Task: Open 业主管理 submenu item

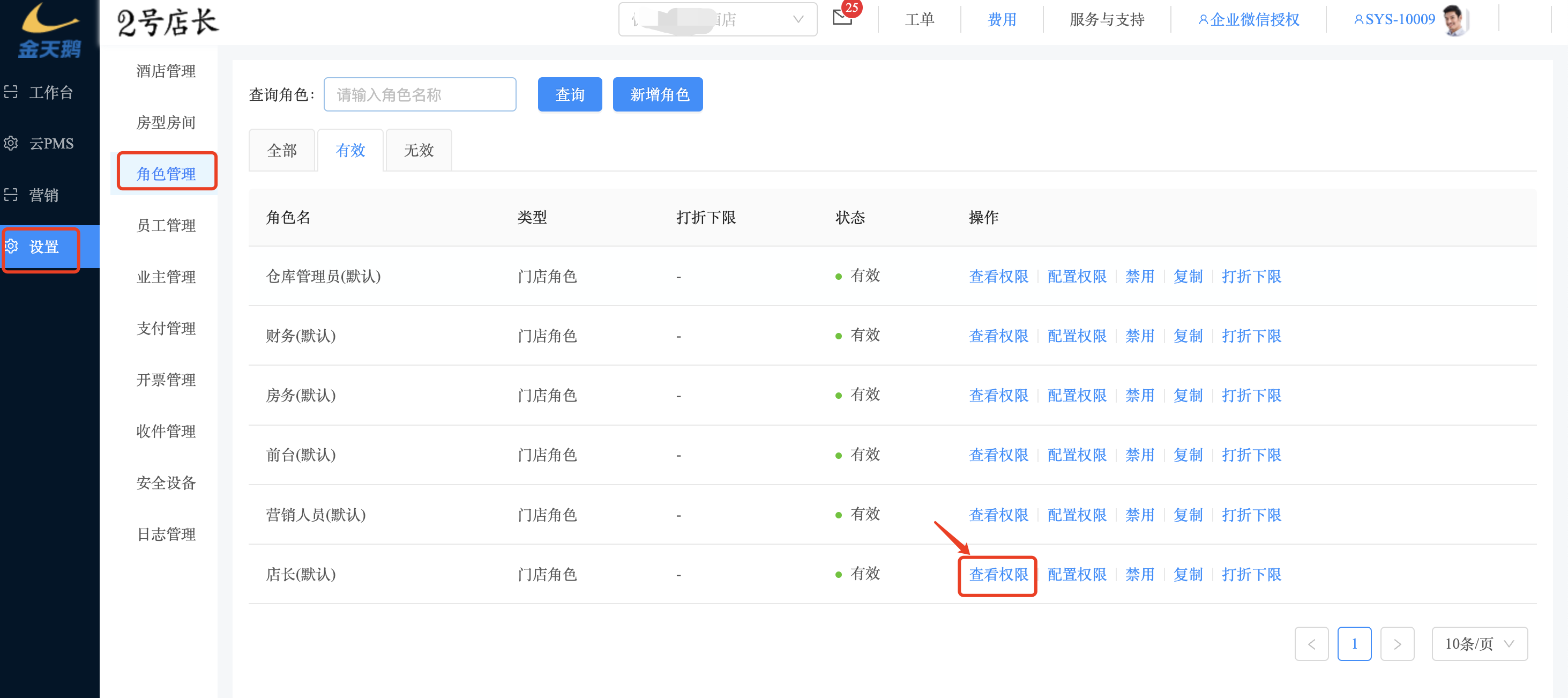Action: point(166,277)
